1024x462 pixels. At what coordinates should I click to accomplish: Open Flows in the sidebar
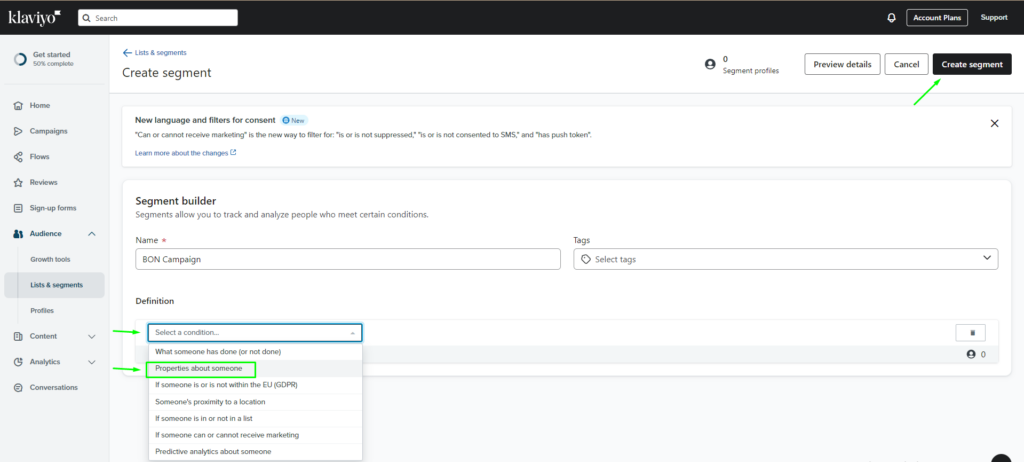click(x=40, y=157)
